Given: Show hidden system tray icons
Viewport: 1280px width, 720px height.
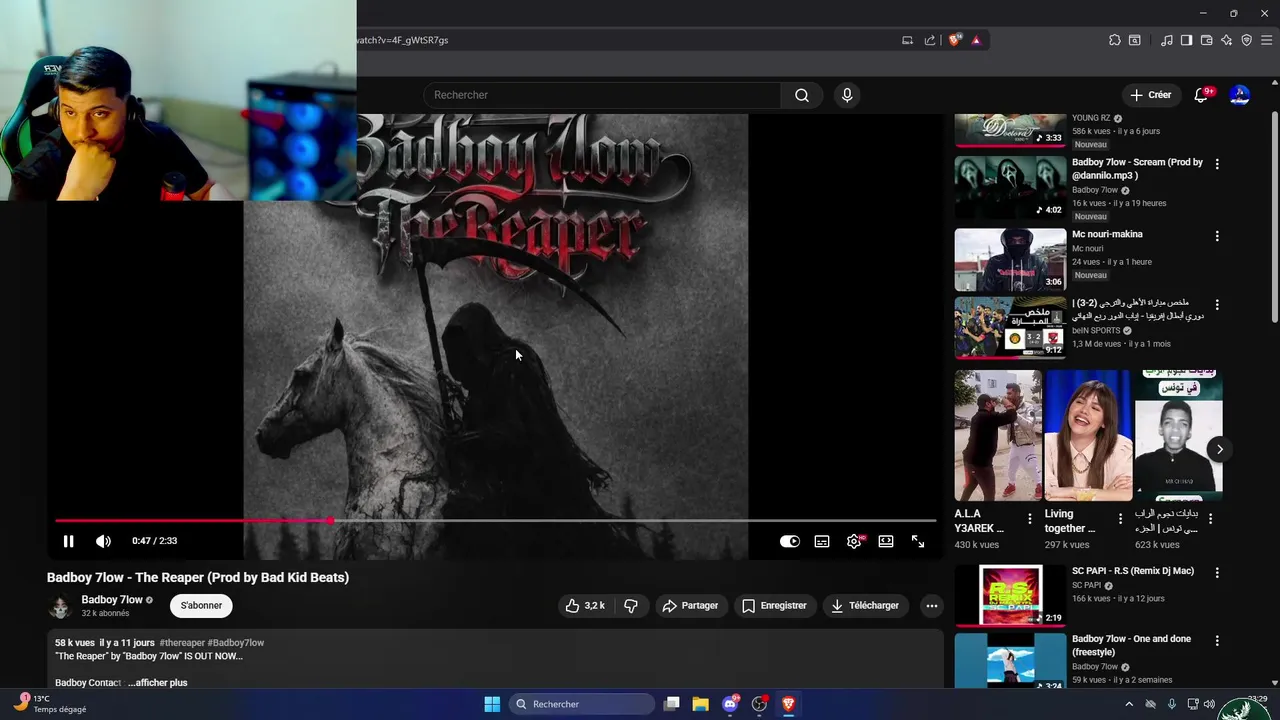Looking at the screenshot, I should (x=1129, y=704).
